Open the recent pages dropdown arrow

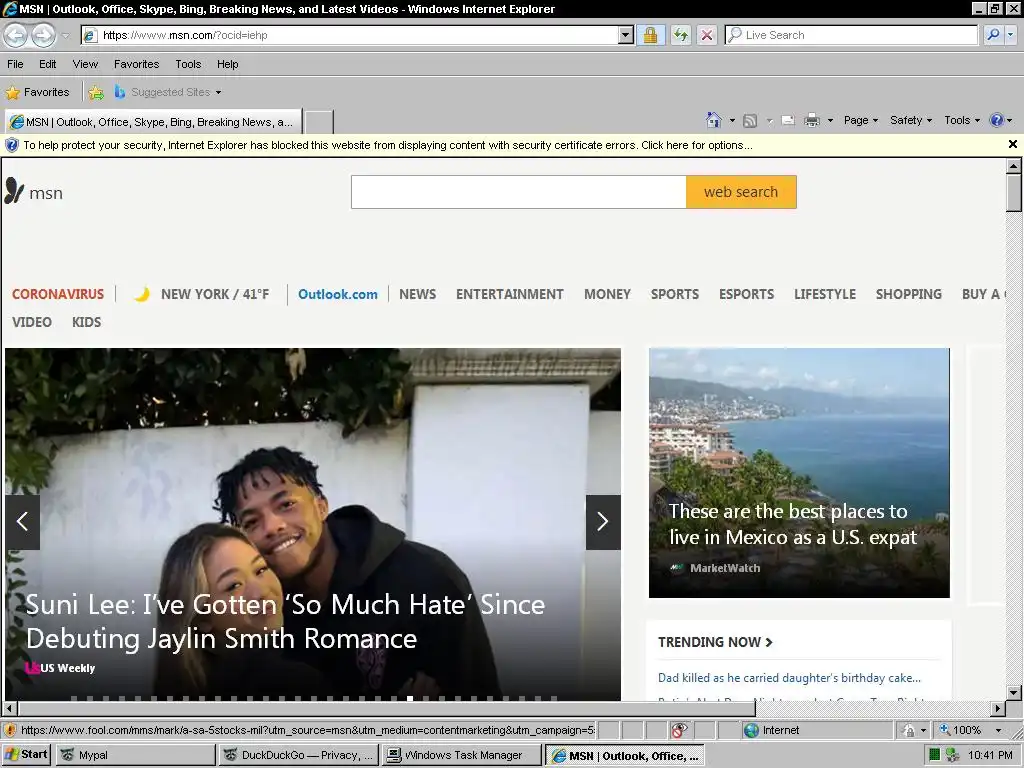[x=65, y=36]
